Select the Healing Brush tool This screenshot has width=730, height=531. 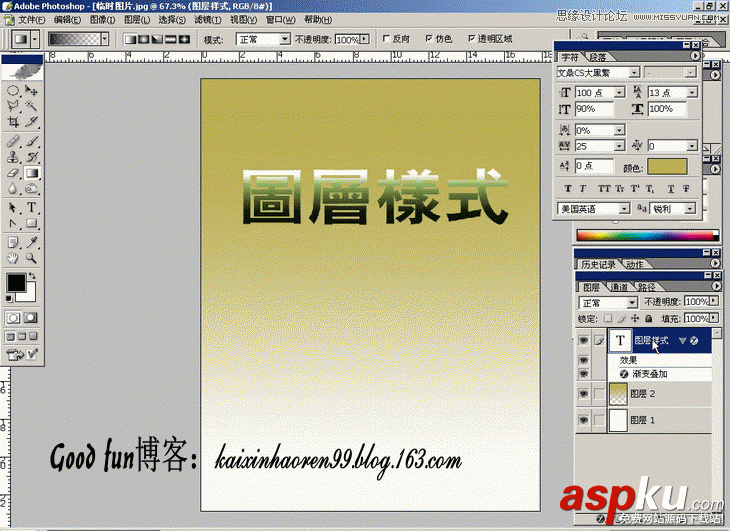(13, 141)
